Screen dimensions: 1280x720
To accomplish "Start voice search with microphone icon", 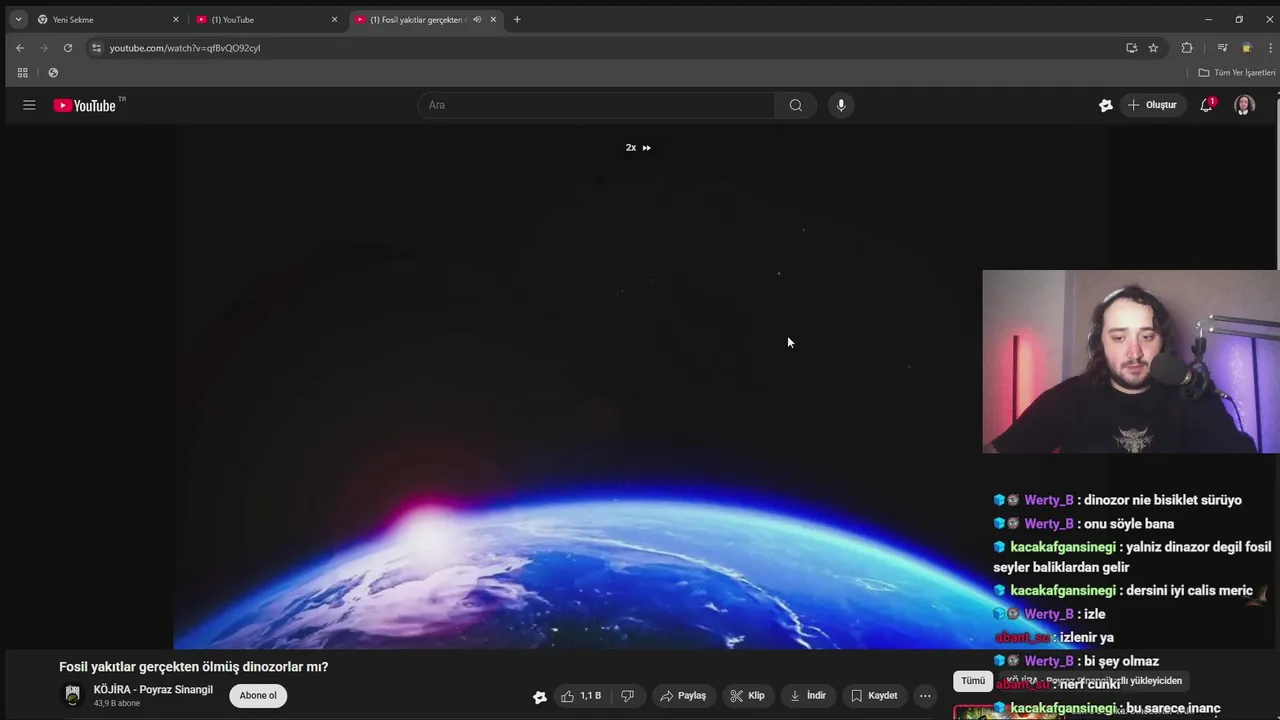I will click(x=841, y=105).
